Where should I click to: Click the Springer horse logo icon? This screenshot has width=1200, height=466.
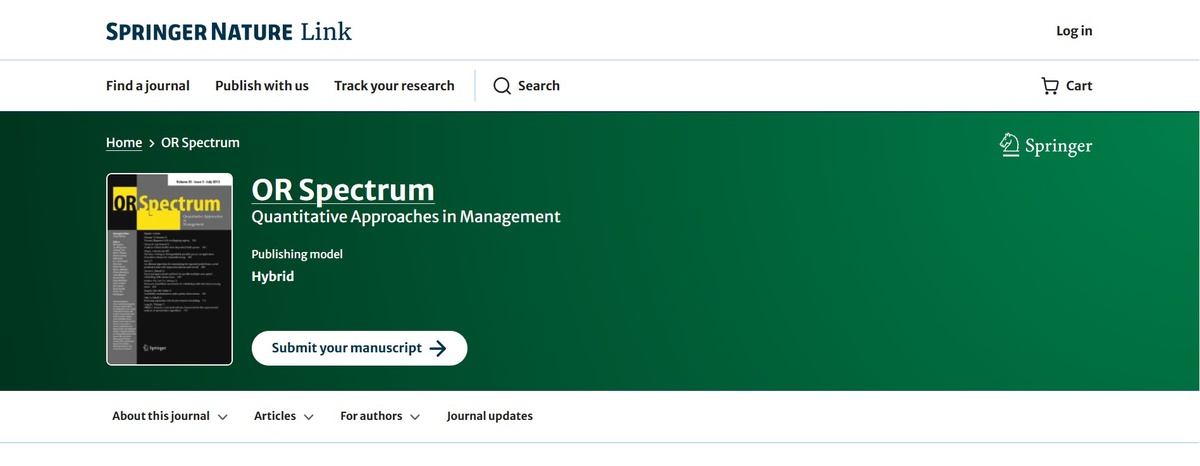1009,146
